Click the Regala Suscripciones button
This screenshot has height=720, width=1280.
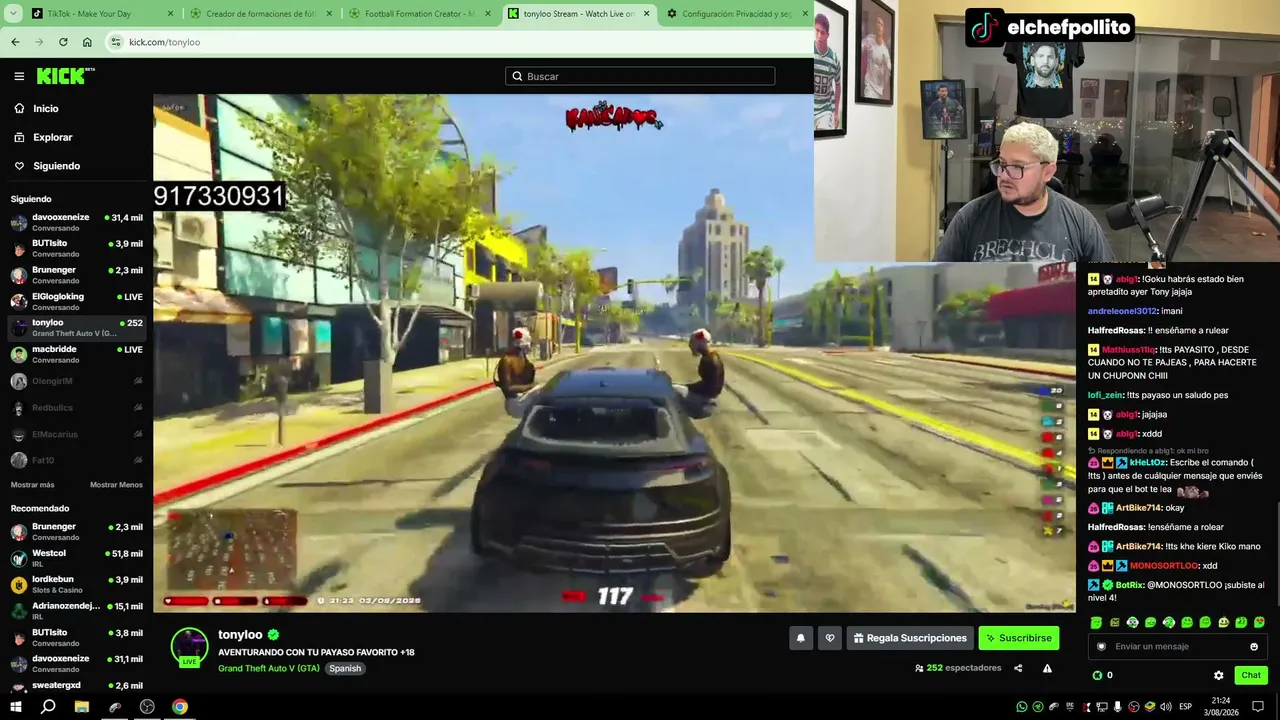pyautogui.click(x=910, y=638)
